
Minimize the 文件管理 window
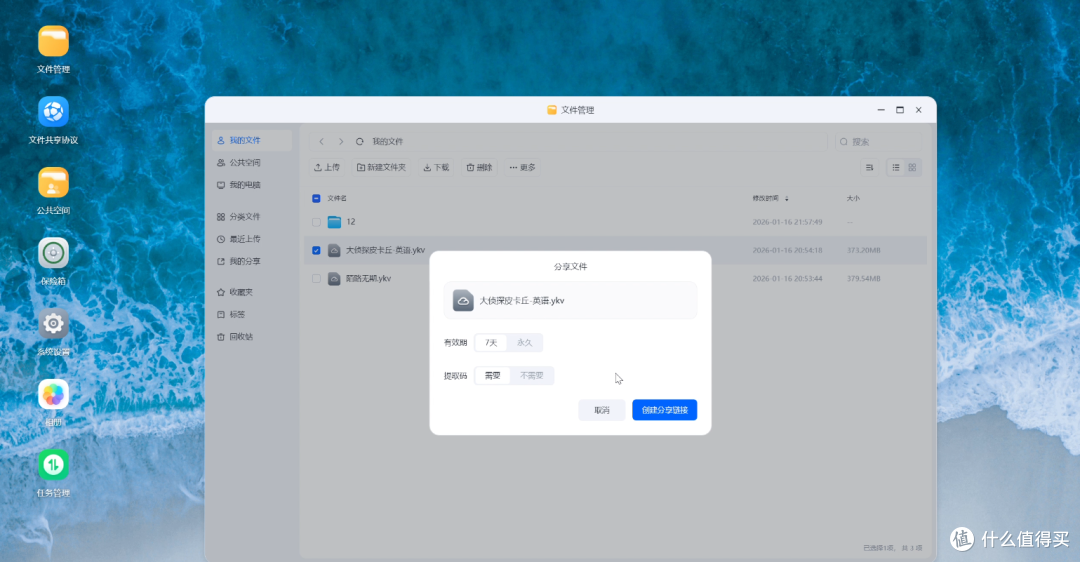pos(881,110)
